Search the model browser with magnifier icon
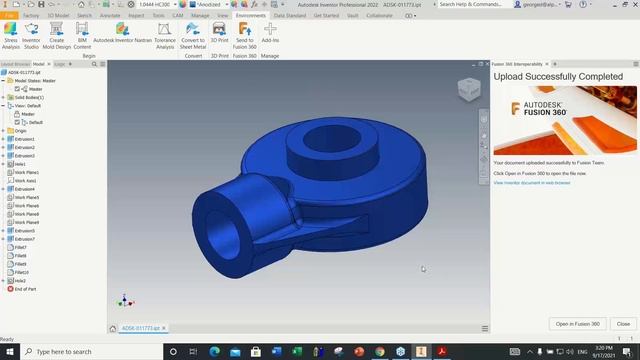Viewport: 640px width, 360px height. (94, 64)
